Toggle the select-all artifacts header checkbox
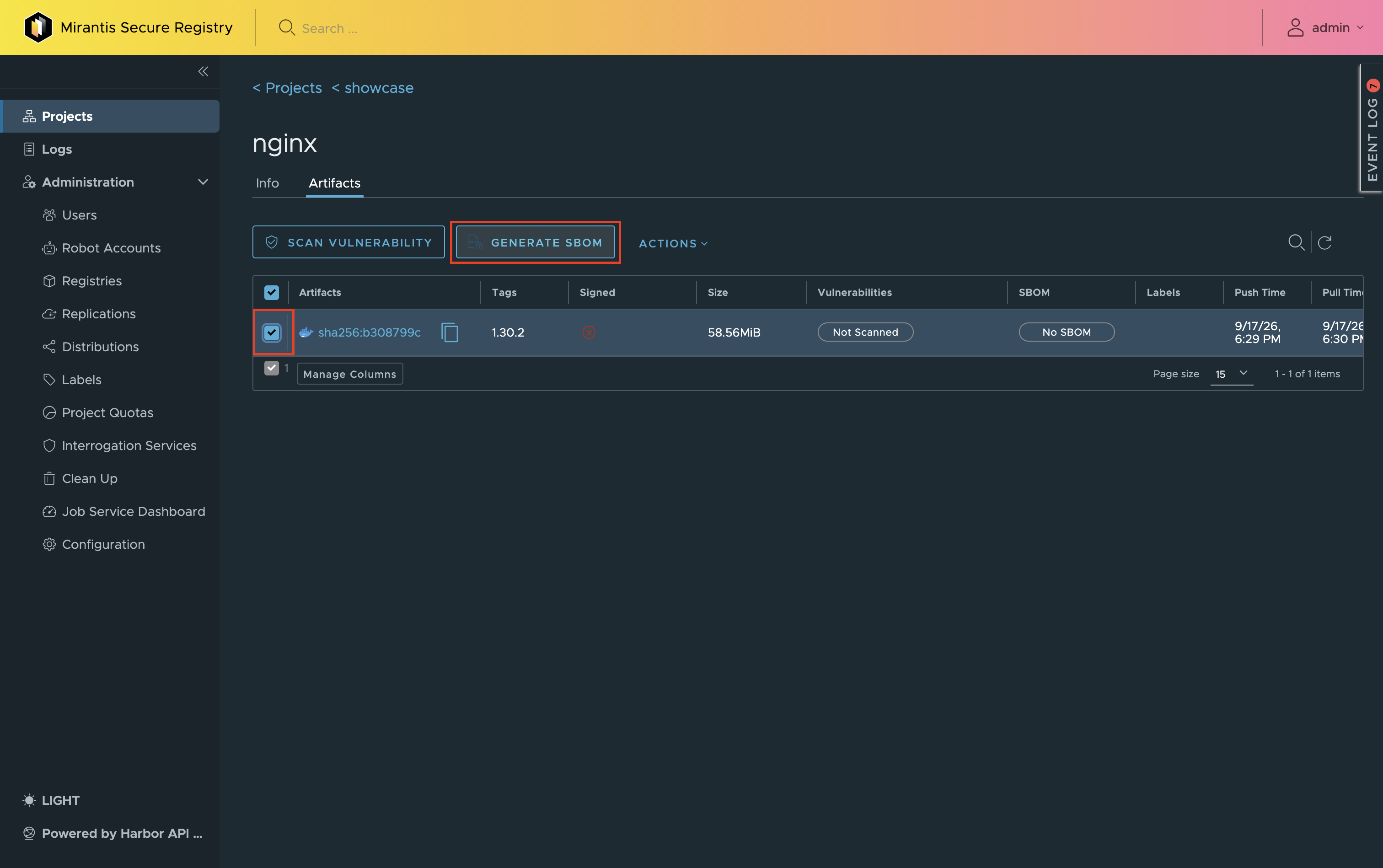Screen dimensions: 1383x868 pos(272,293)
